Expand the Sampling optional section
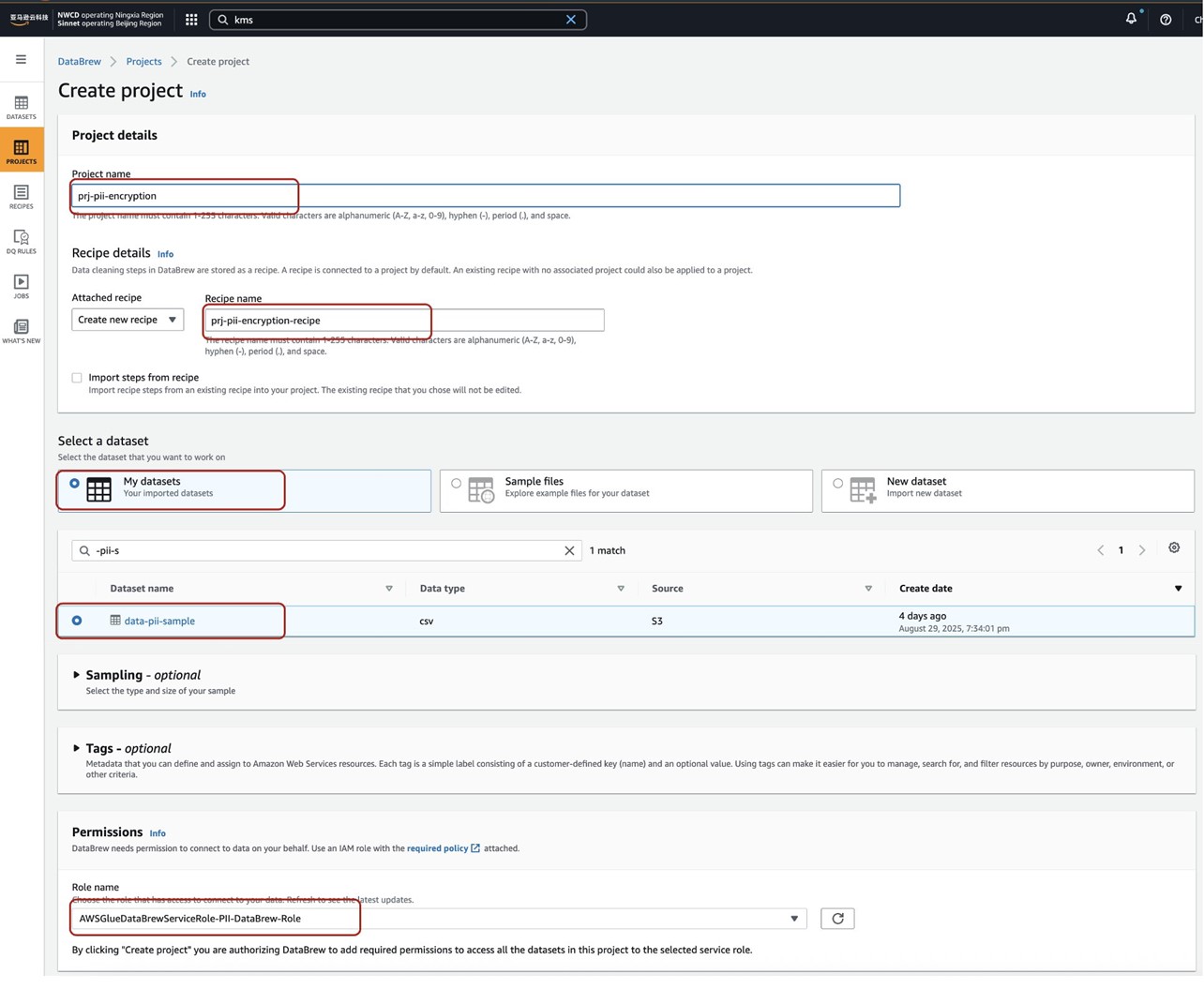Viewport: 1204px width, 989px height. point(76,675)
